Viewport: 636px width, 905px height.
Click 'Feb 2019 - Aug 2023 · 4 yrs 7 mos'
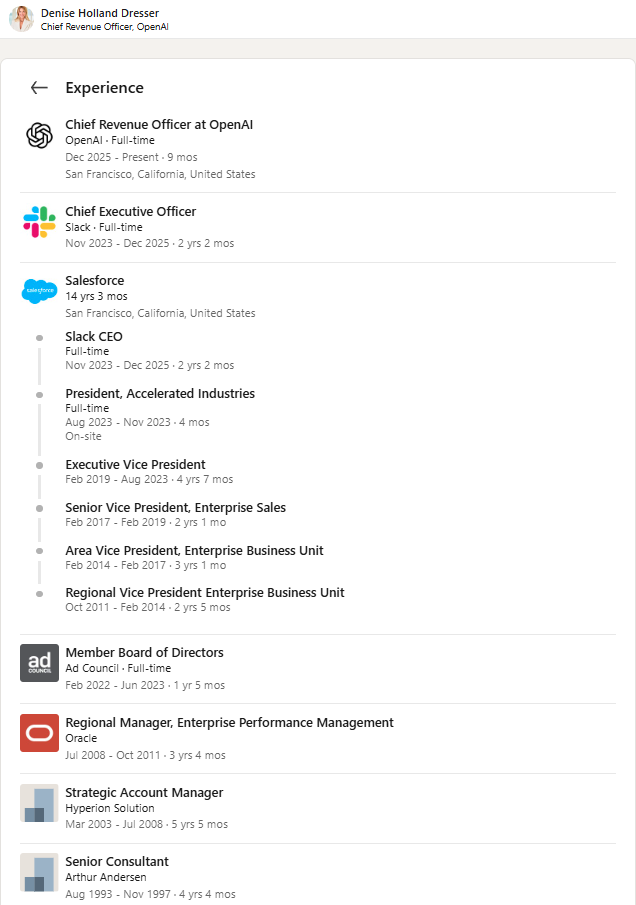tap(149, 479)
